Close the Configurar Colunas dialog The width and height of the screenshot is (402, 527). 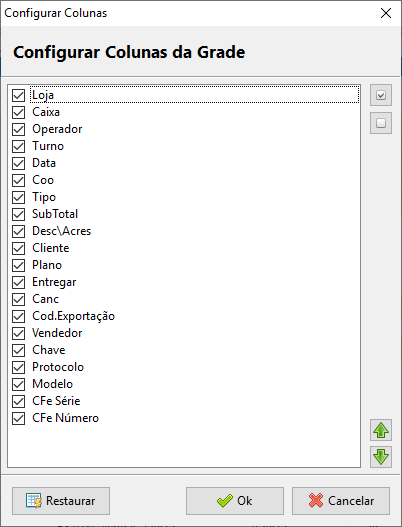[386, 13]
